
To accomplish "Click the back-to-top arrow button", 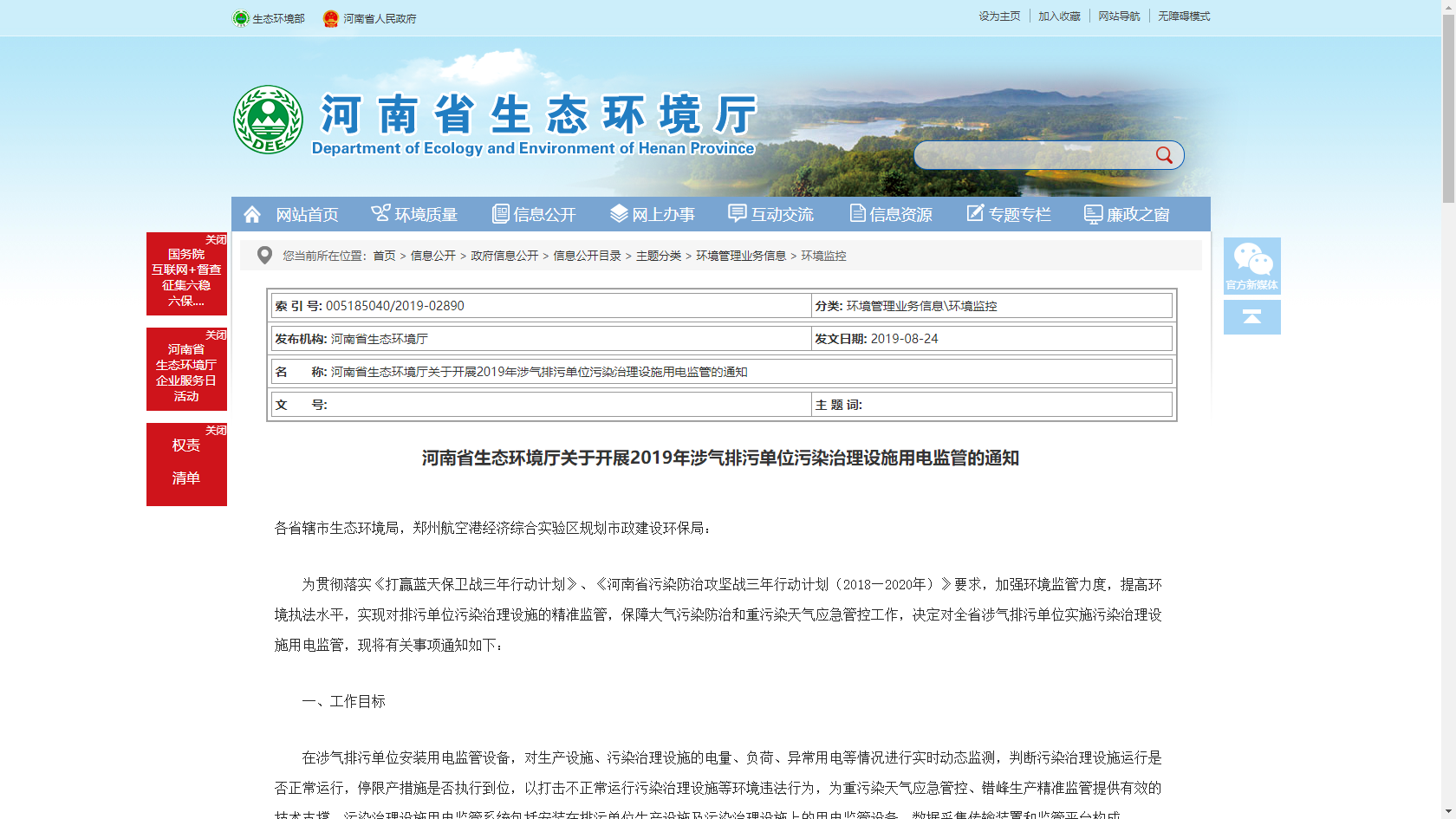I will coord(1251,317).
